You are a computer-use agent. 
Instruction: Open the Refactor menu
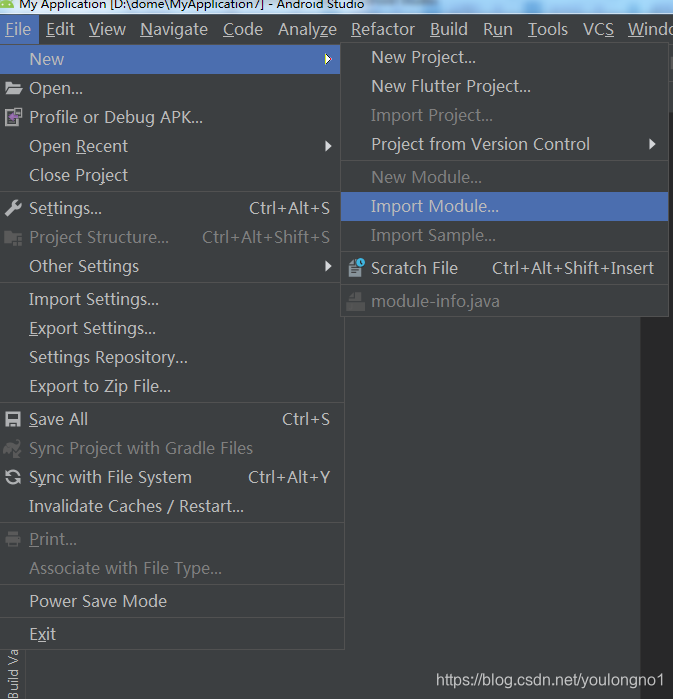pos(383,29)
